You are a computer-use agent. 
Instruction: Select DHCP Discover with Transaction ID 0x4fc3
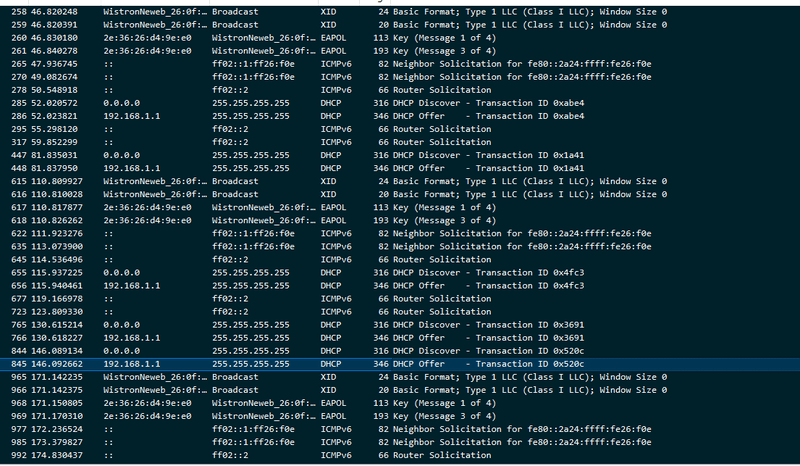tap(400, 272)
